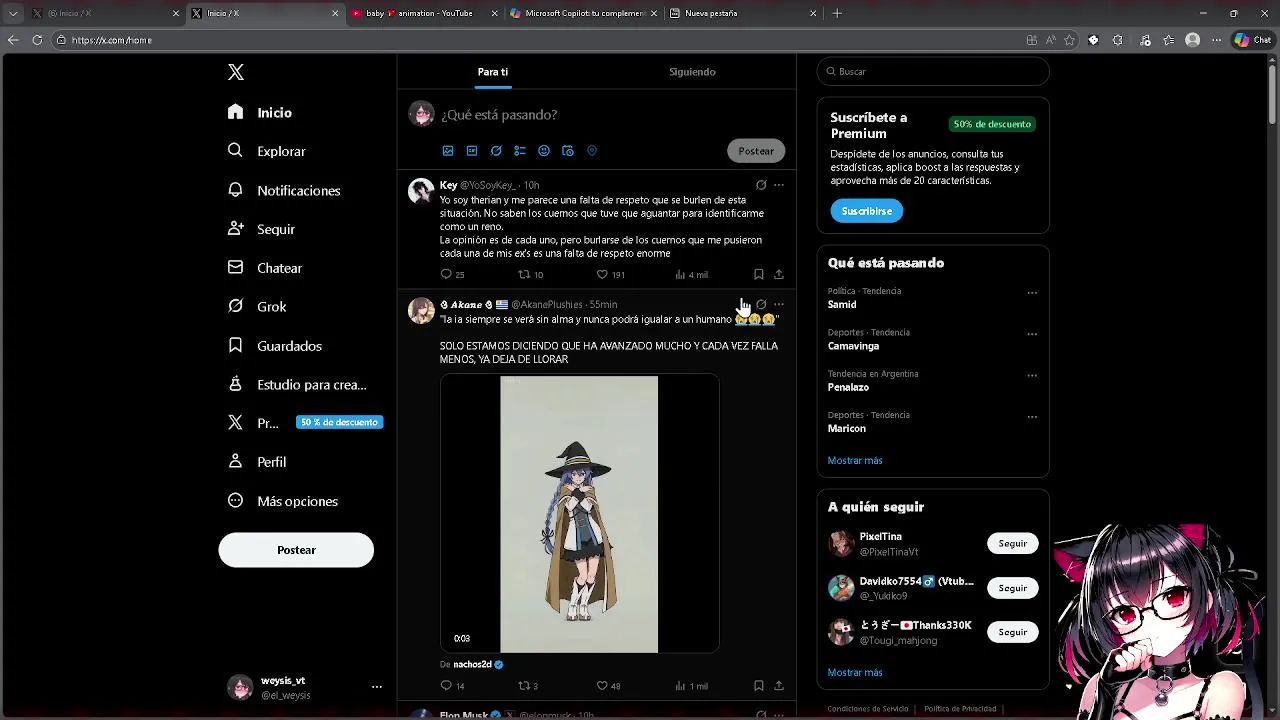The image size is (1280, 720).
Task: Bookmark Key's post
Action: click(x=759, y=274)
